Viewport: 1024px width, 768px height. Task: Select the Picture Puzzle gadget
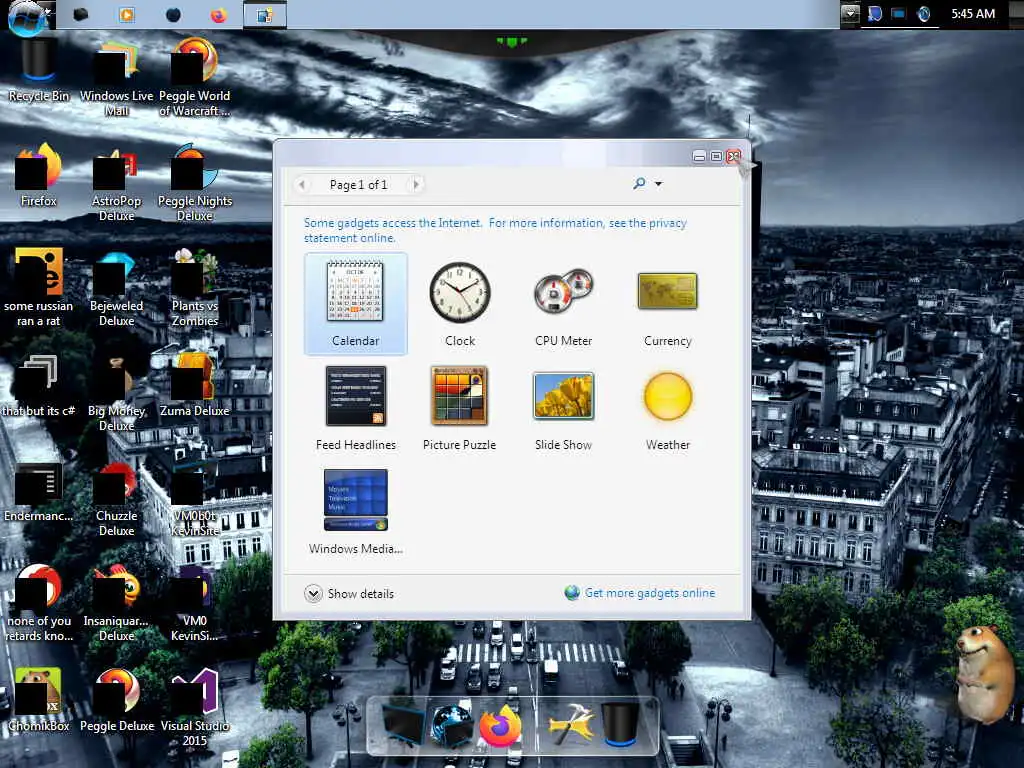[x=460, y=408]
